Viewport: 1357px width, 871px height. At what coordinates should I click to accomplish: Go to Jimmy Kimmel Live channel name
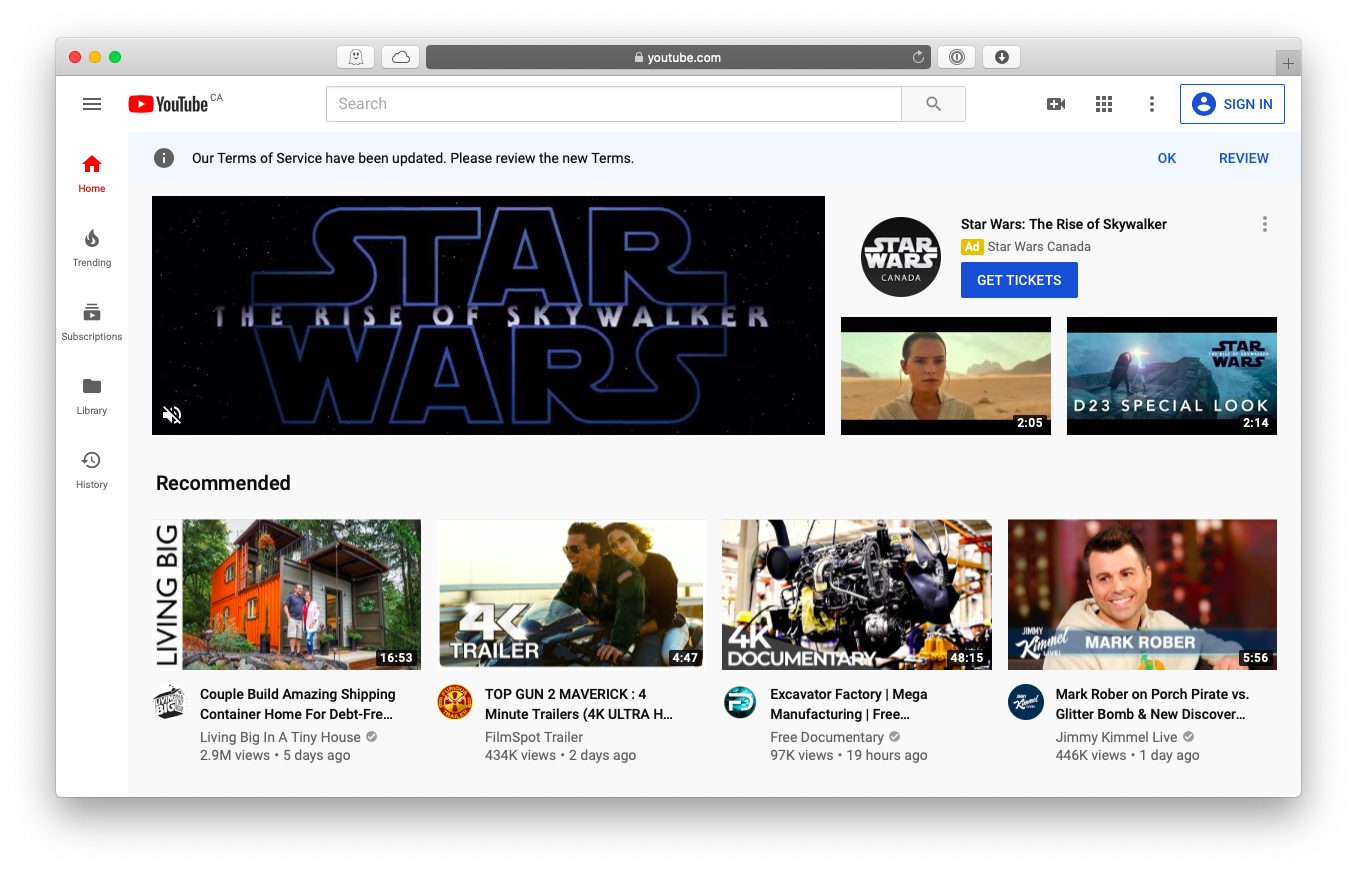coord(1117,737)
